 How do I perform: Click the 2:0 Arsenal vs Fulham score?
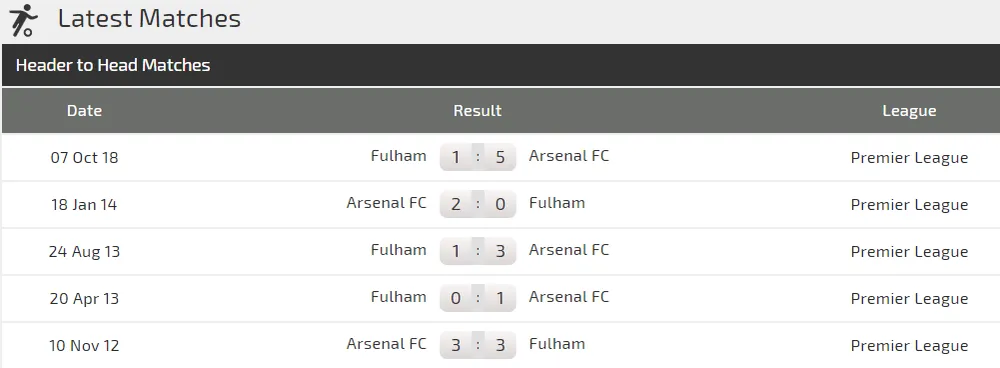pyautogui.click(x=478, y=203)
